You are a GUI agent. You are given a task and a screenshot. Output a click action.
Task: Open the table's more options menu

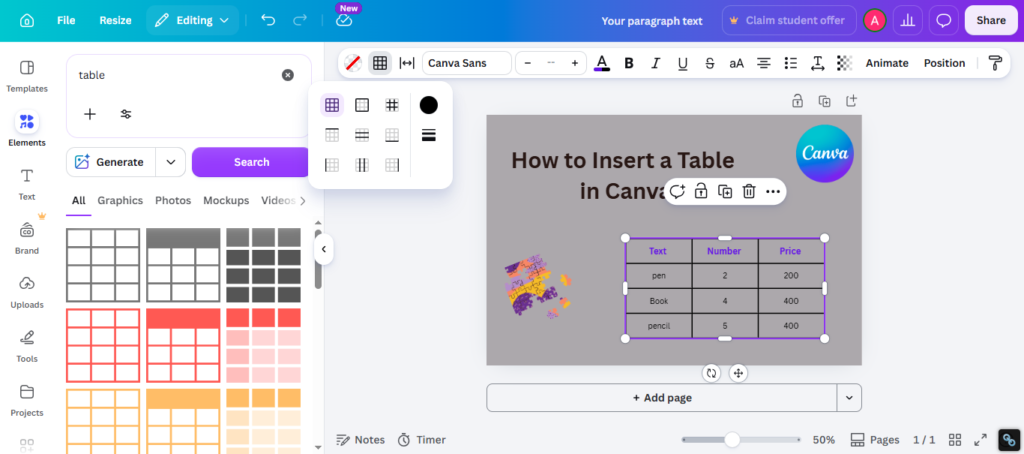[773, 191]
